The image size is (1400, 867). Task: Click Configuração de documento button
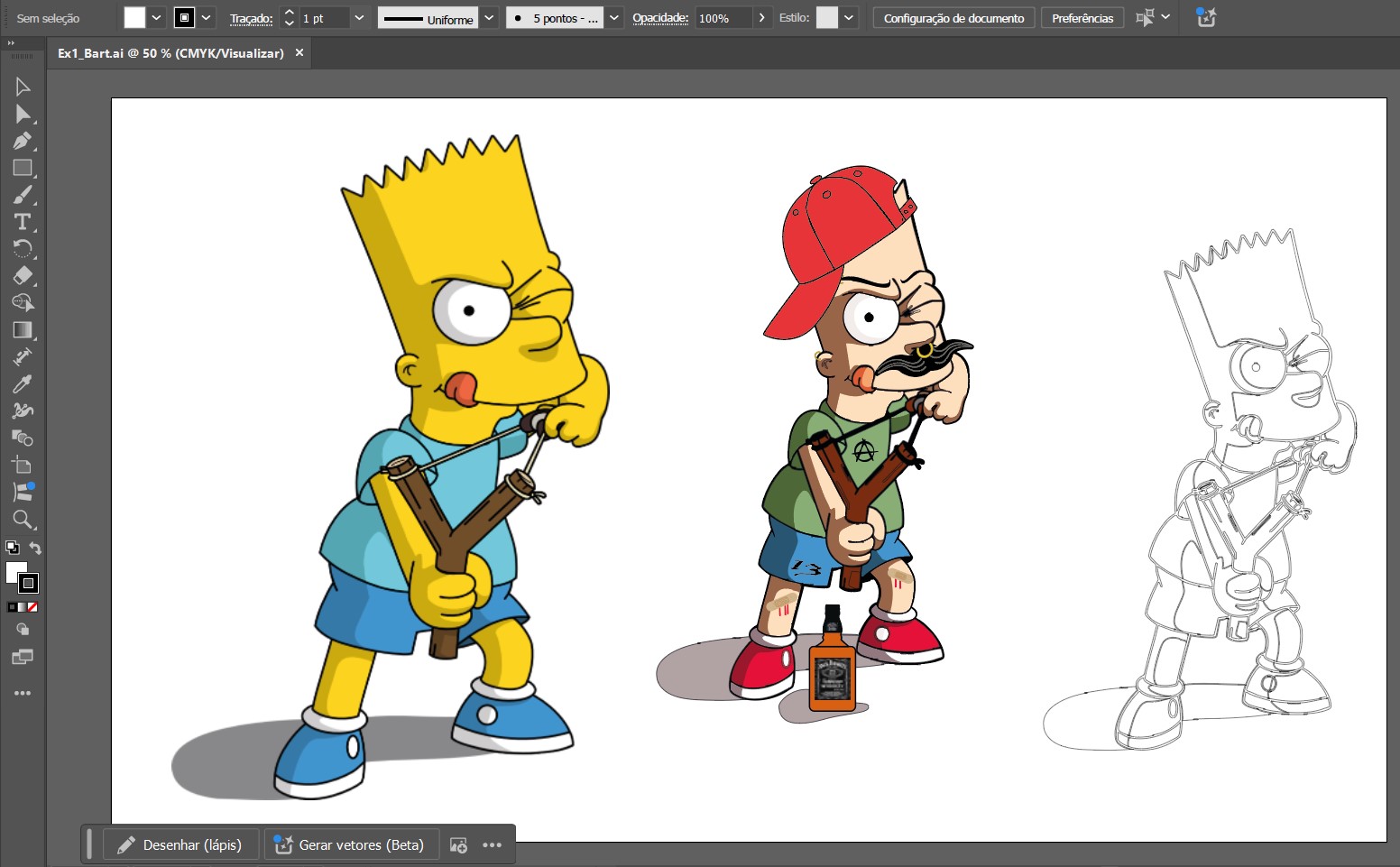click(953, 18)
